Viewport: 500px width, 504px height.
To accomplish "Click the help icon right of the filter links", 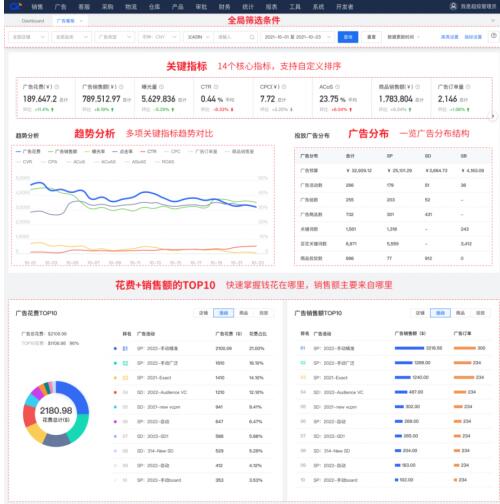I will [x=494, y=36].
